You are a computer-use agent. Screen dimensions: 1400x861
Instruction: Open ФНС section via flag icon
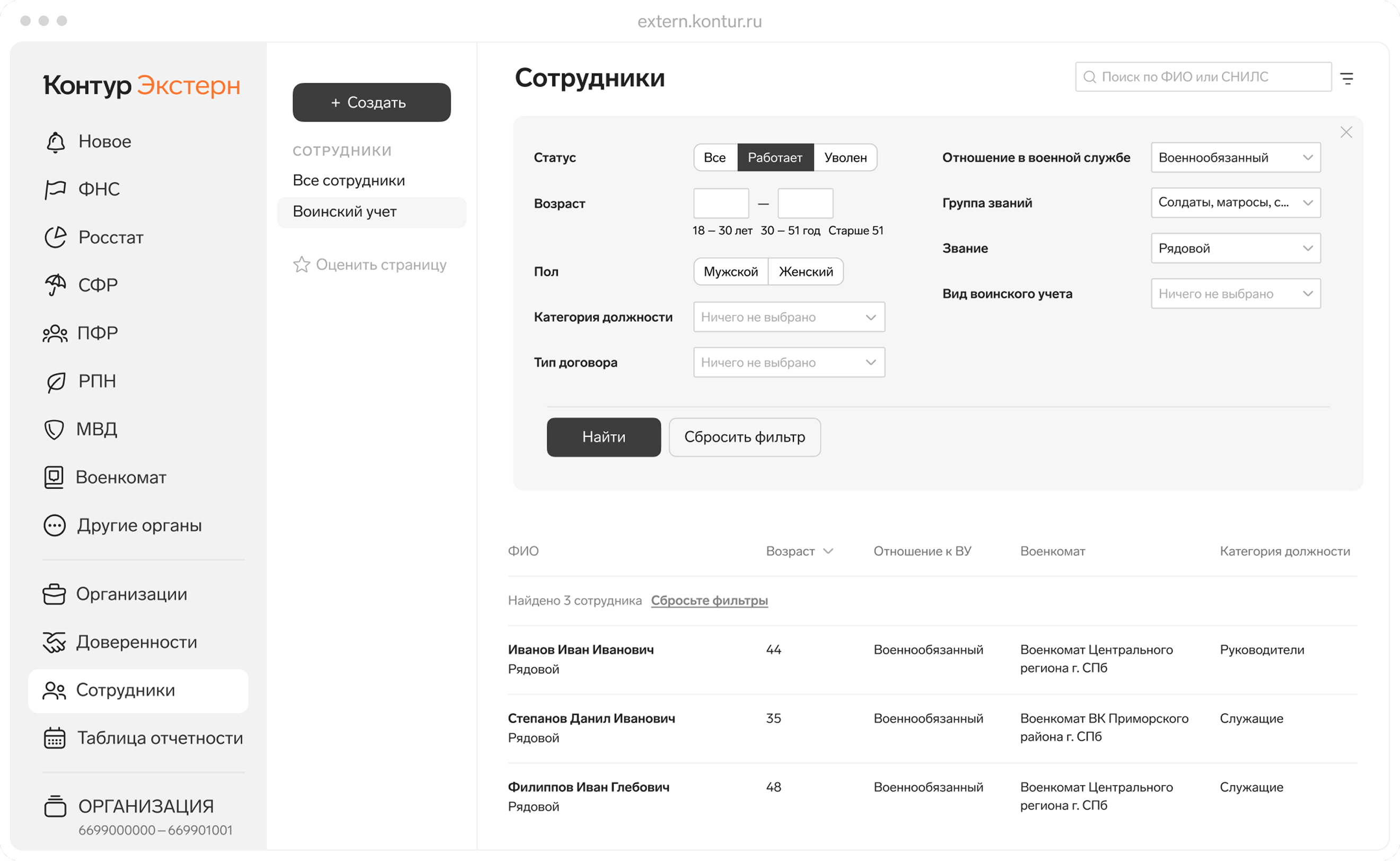[x=55, y=189]
